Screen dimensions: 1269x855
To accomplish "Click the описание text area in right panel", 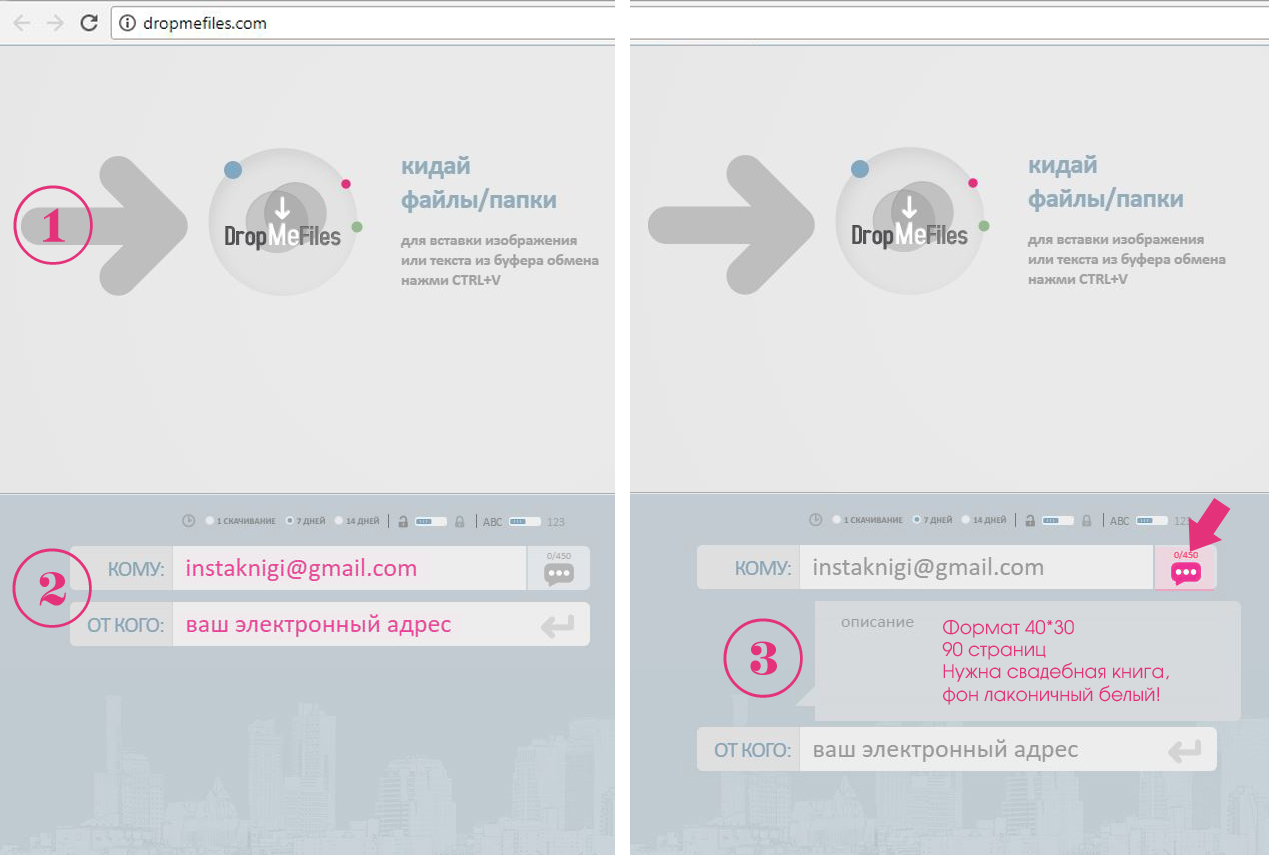I will pos(1028,661).
